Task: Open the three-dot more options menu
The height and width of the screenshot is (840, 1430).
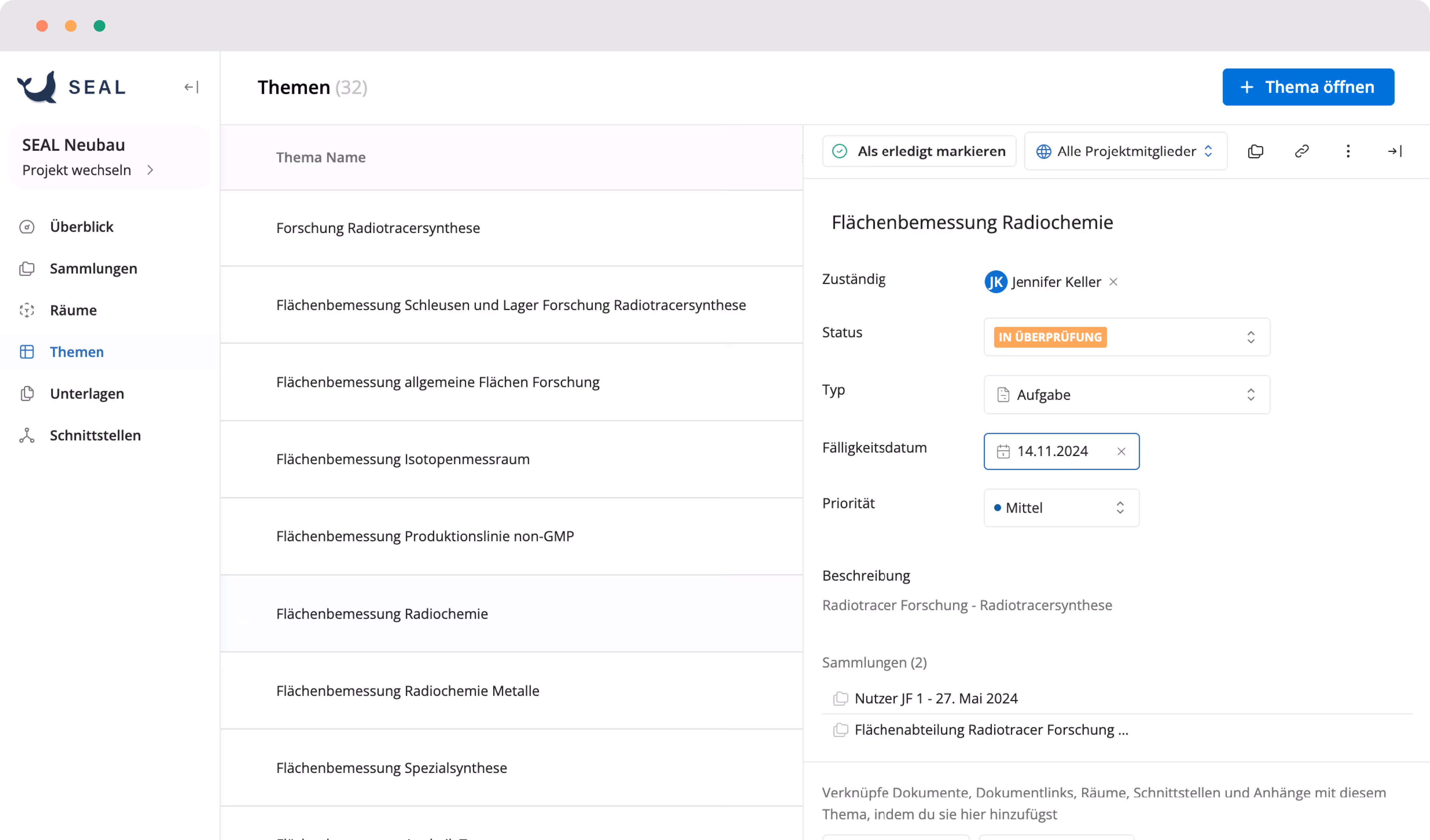Action: click(x=1348, y=151)
